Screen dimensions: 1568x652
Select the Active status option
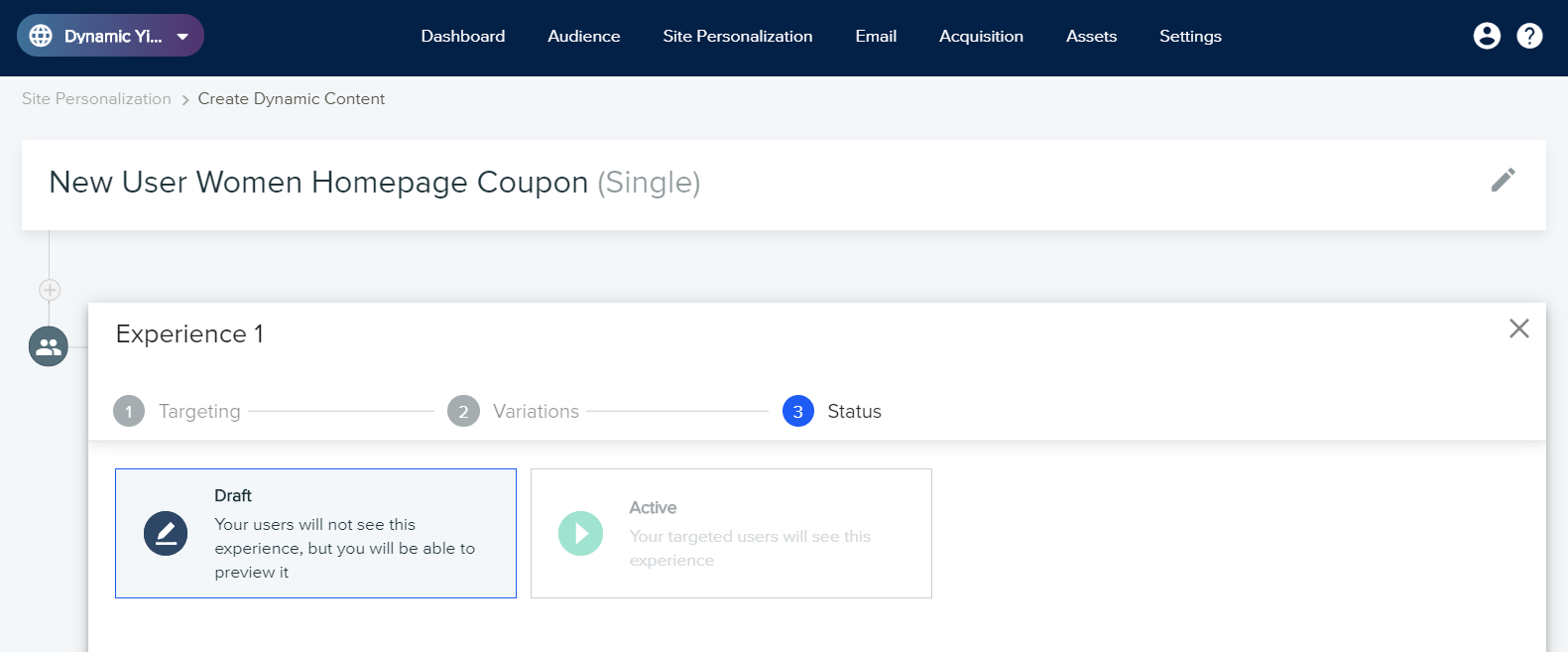[731, 533]
